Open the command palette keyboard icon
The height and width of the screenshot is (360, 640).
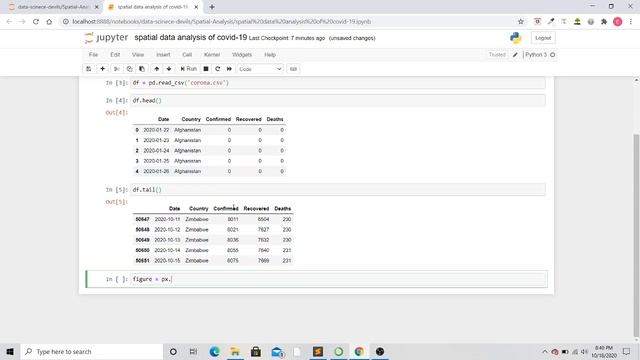click(293, 69)
